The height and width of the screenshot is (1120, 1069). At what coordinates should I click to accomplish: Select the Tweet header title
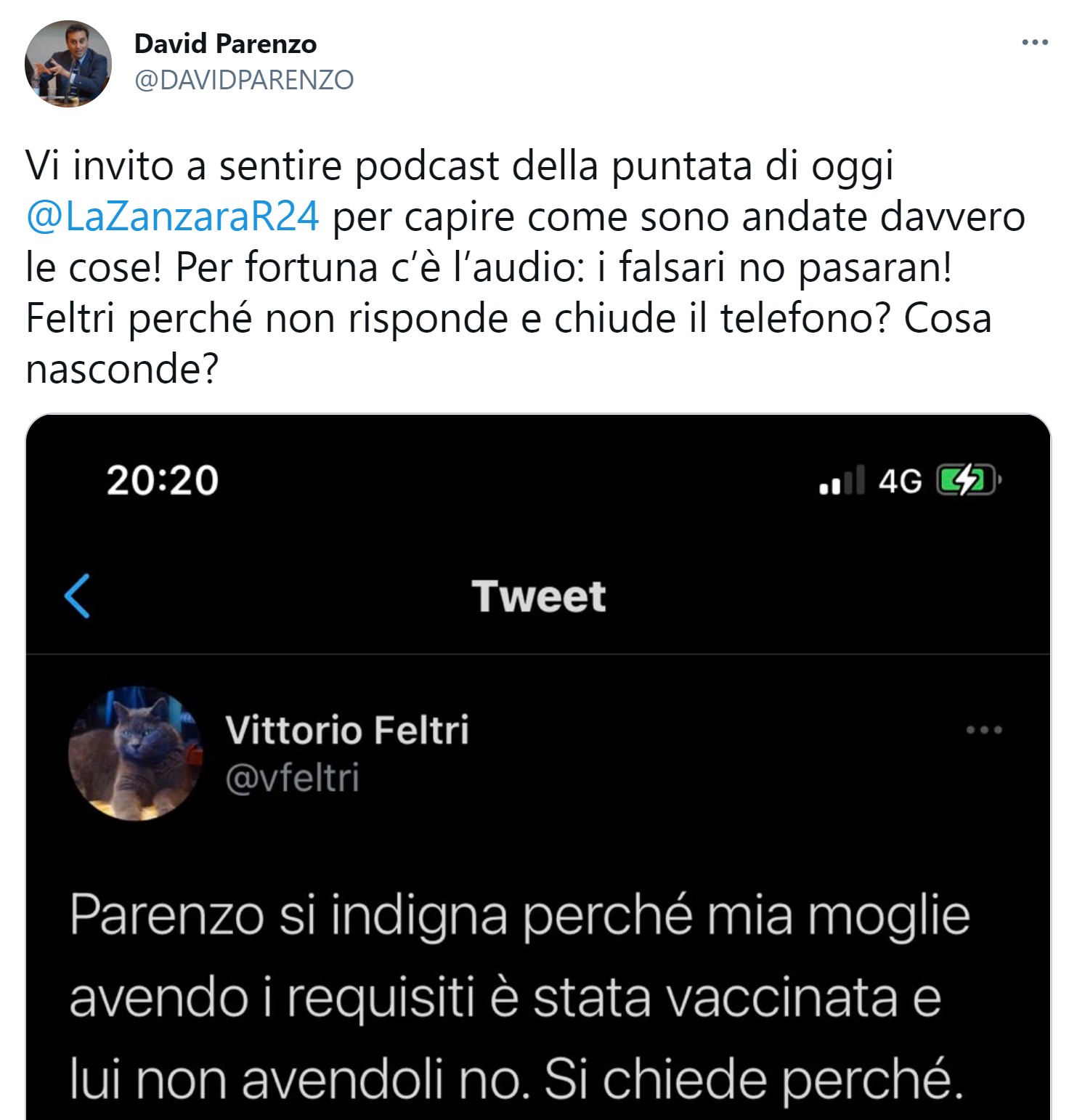[538, 596]
